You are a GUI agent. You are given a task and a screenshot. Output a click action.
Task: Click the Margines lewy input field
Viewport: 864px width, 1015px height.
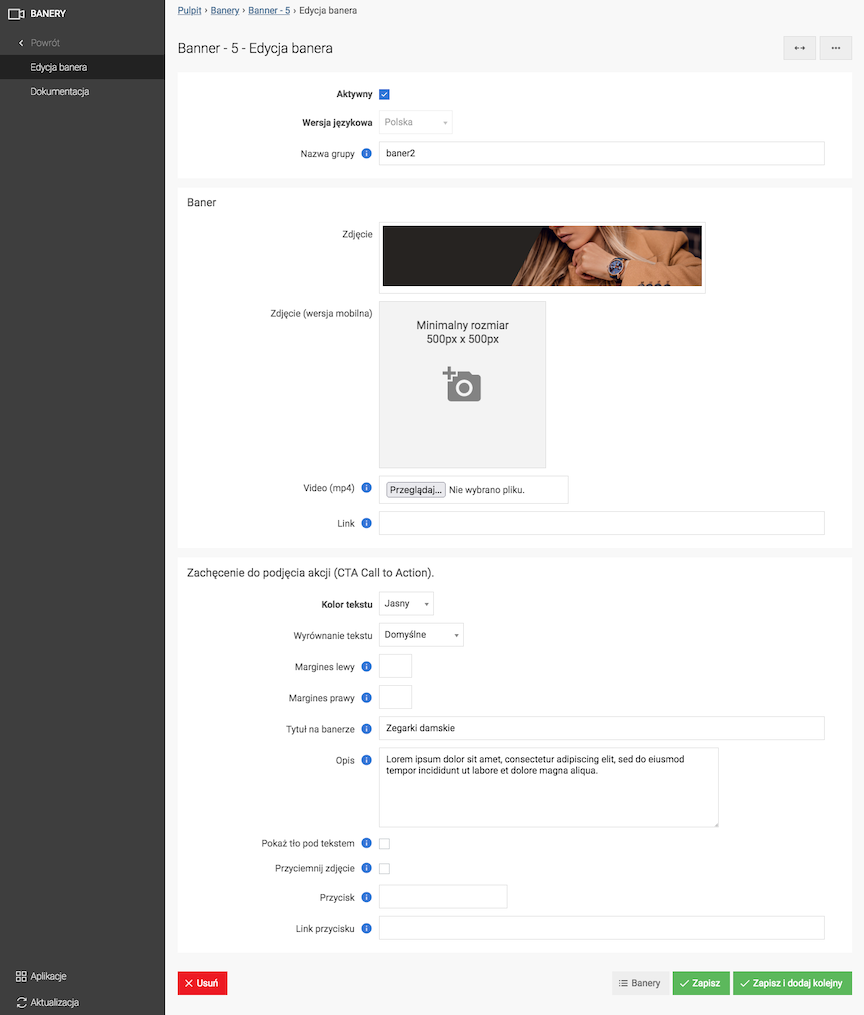pyautogui.click(x=395, y=665)
